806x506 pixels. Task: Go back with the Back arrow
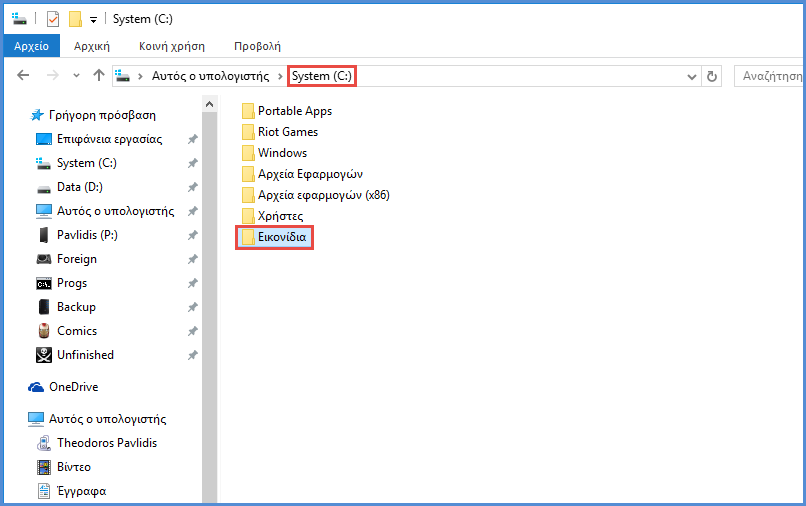click(x=24, y=76)
